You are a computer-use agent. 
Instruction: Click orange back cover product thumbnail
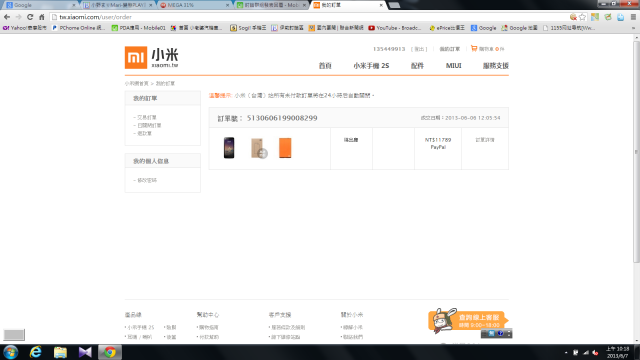point(285,148)
